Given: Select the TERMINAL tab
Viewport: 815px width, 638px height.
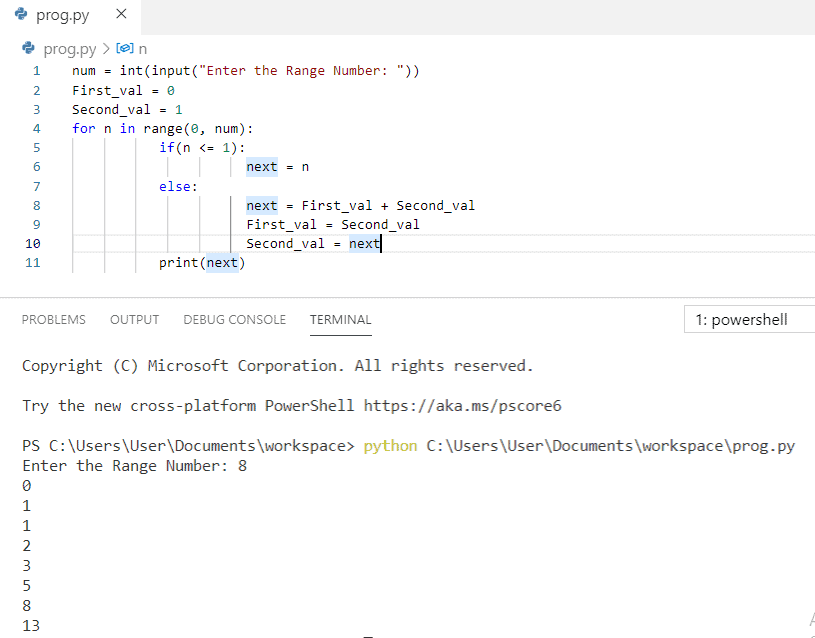Looking at the screenshot, I should coord(340,320).
